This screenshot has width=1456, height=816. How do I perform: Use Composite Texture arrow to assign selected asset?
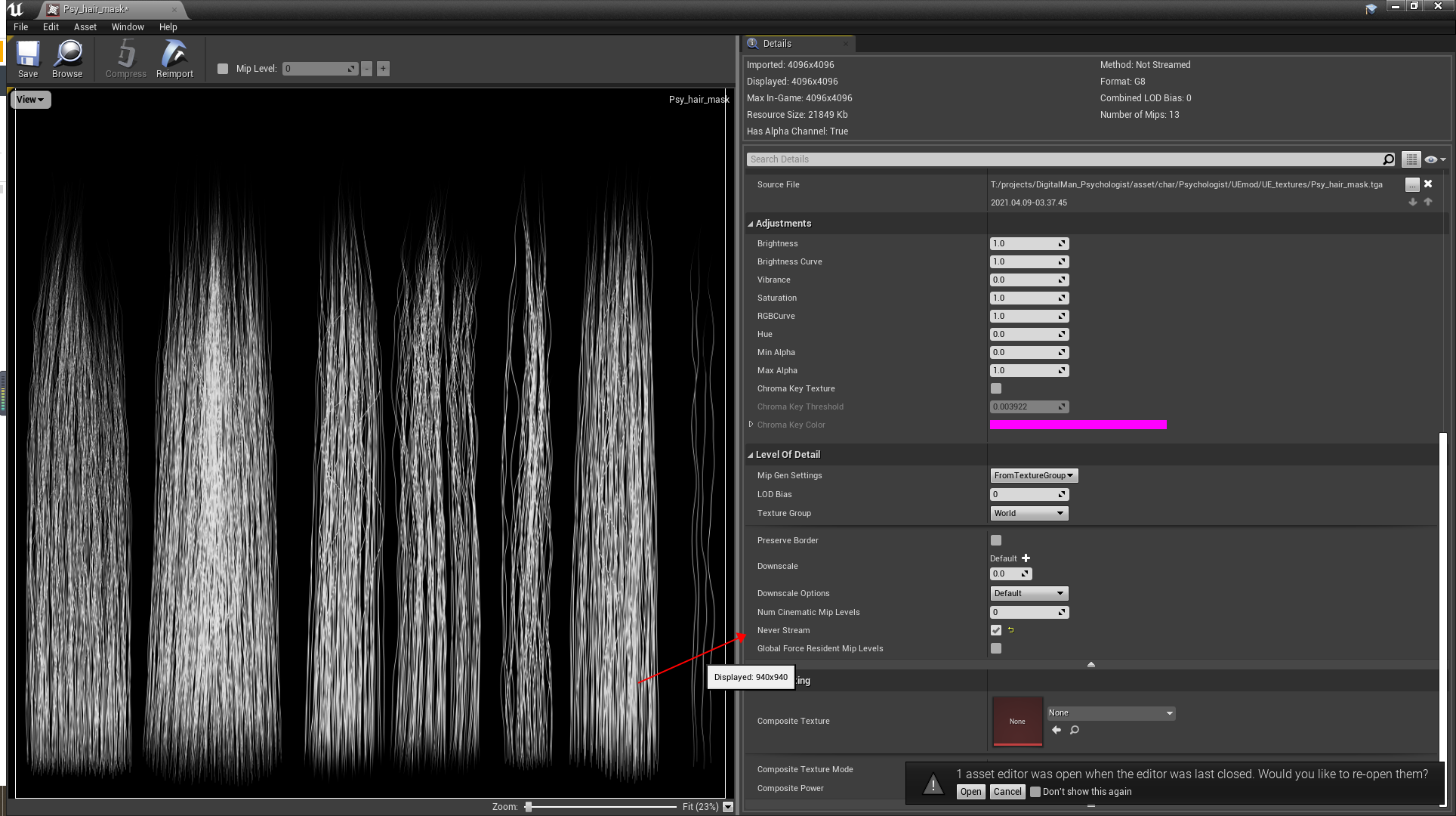coord(1057,730)
